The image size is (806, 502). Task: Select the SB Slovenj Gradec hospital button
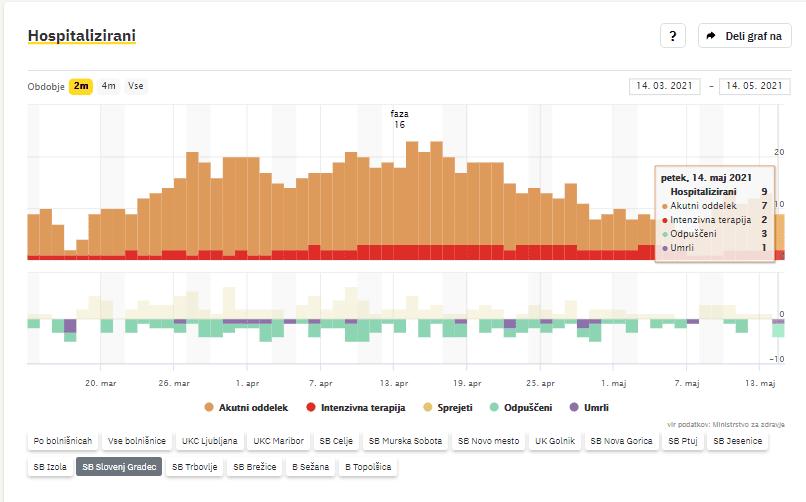[119, 466]
